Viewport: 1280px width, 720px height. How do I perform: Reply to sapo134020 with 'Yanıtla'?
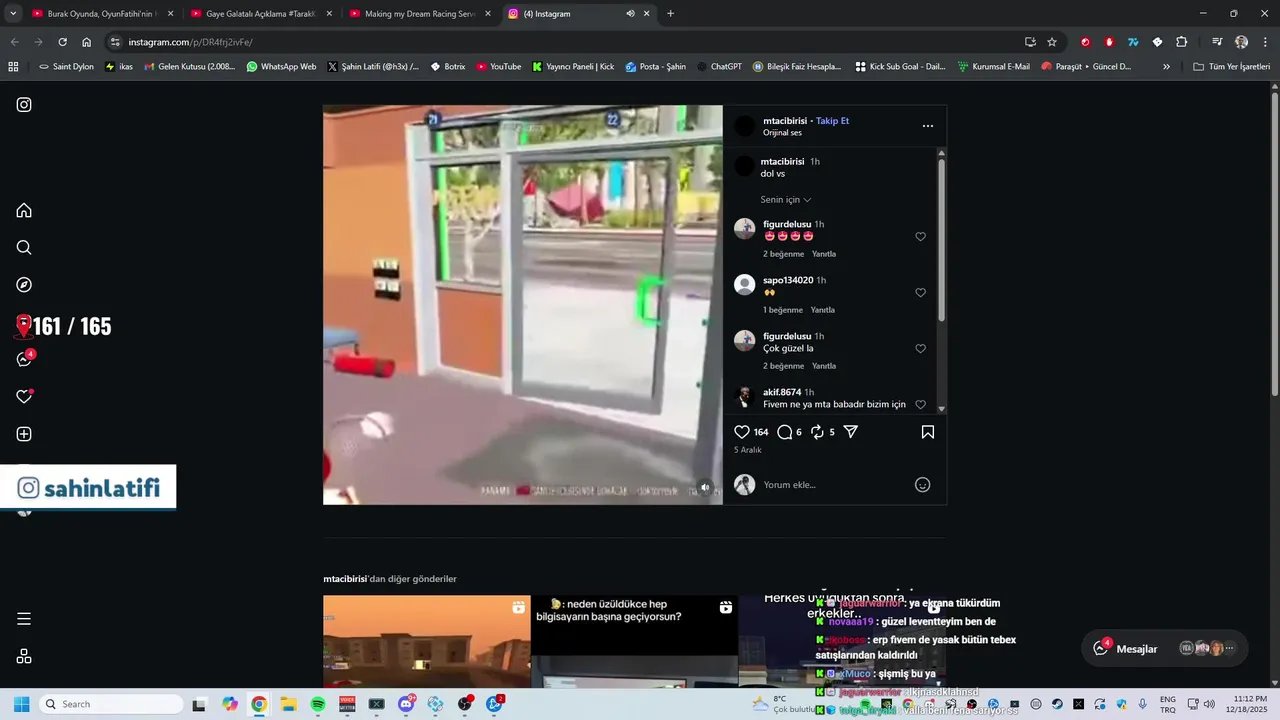coord(822,310)
